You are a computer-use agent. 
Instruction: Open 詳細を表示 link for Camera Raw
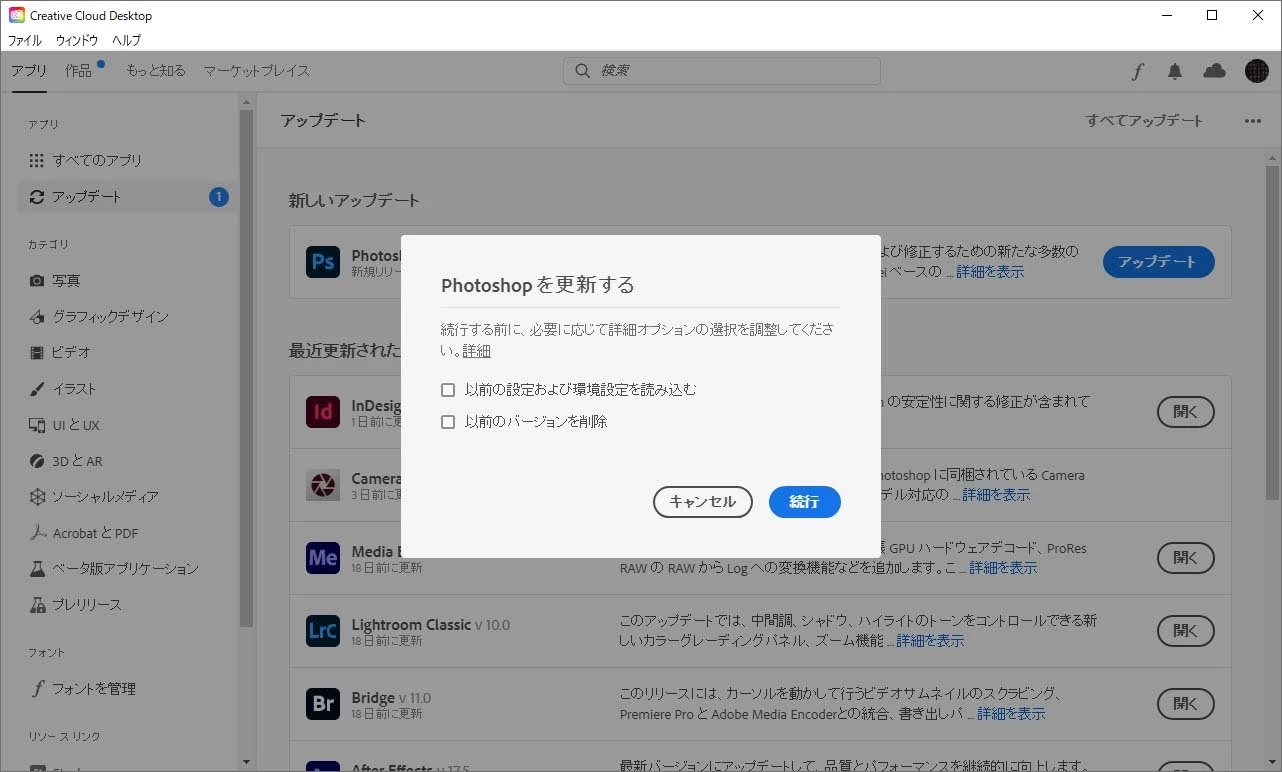click(x=996, y=495)
